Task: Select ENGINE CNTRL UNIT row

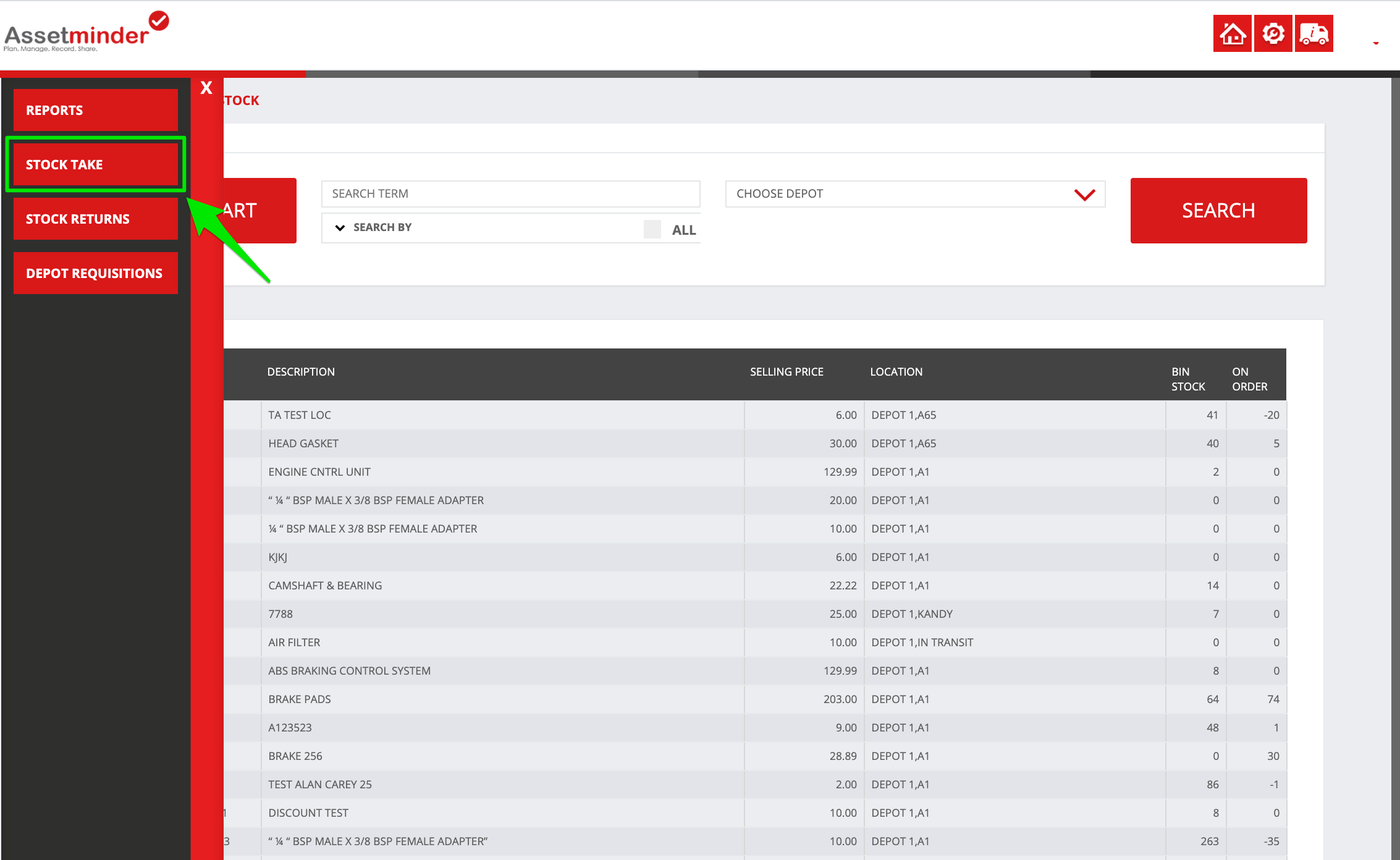Action: pyautogui.click(x=754, y=472)
